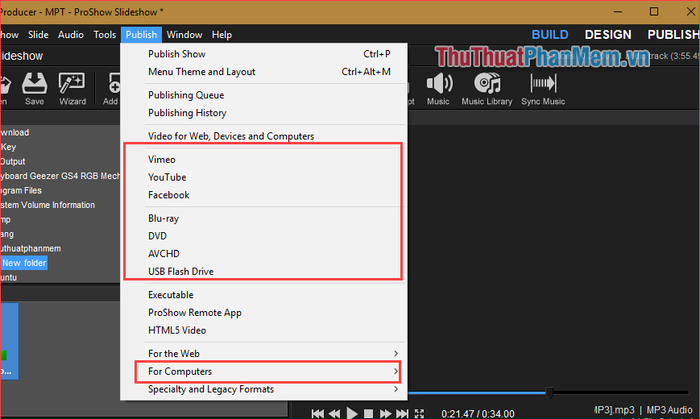Viewport: 700px width, 420px height.
Task: Open the Audio menu
Action: (71, 34)
